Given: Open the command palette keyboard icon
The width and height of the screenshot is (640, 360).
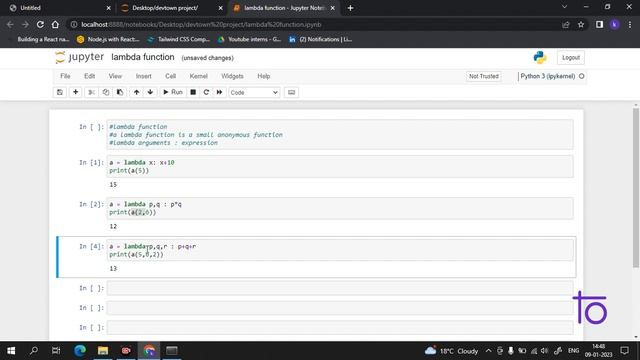Looking at the screenshot, I should [291, 92].
